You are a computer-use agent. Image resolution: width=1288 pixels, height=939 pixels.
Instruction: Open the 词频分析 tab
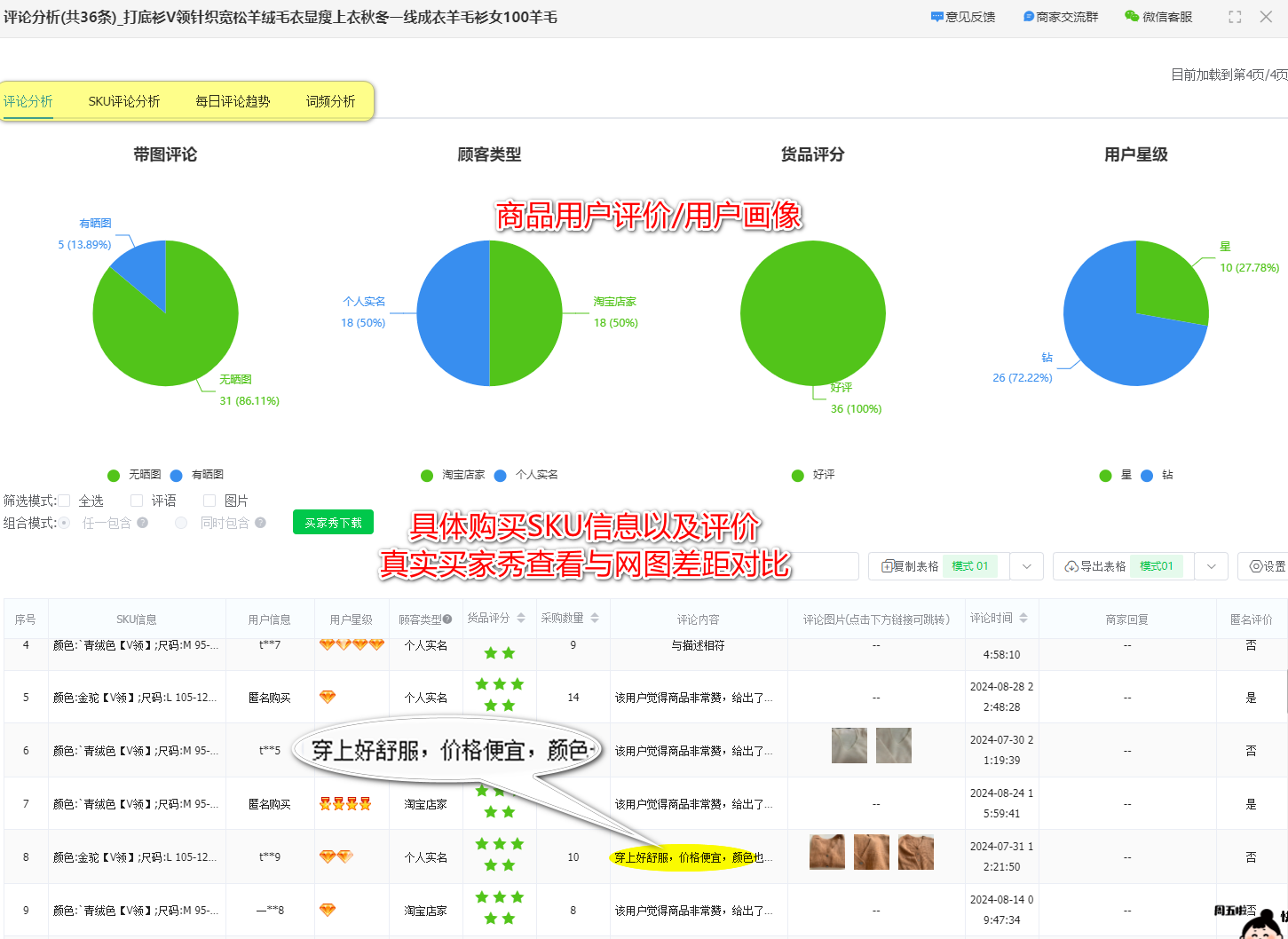tap(329, 101)
